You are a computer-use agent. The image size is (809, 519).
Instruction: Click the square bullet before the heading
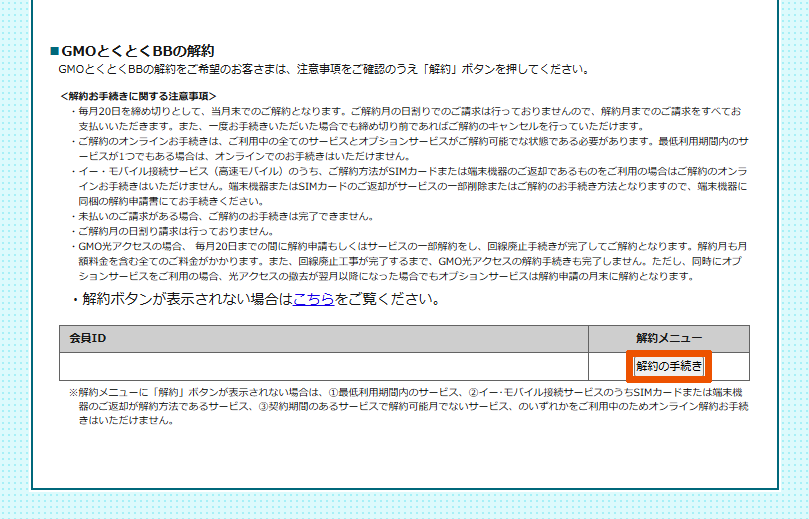point(55,51)
